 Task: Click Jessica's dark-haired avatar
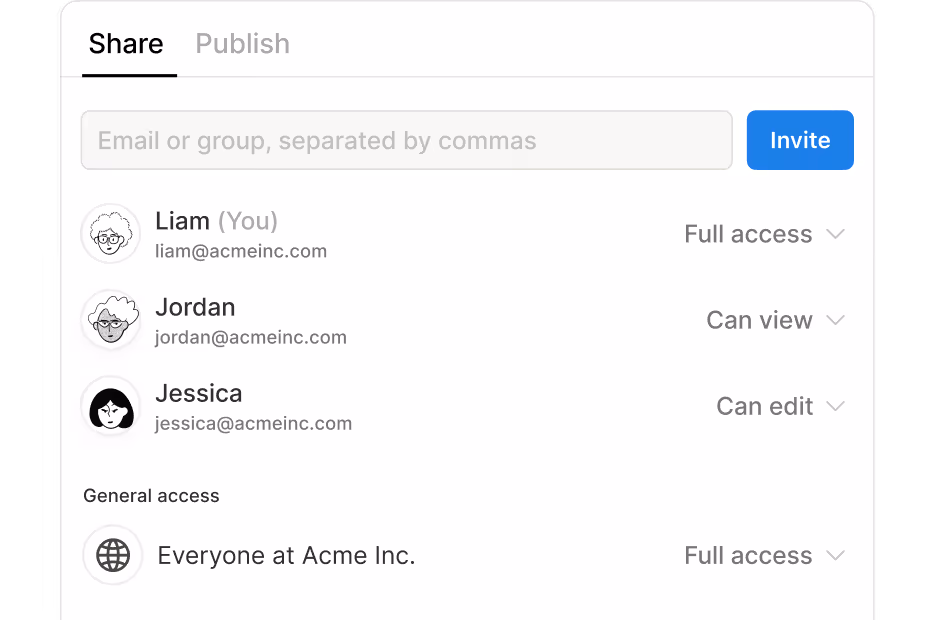pyautogui.click(x=110, y=406)
